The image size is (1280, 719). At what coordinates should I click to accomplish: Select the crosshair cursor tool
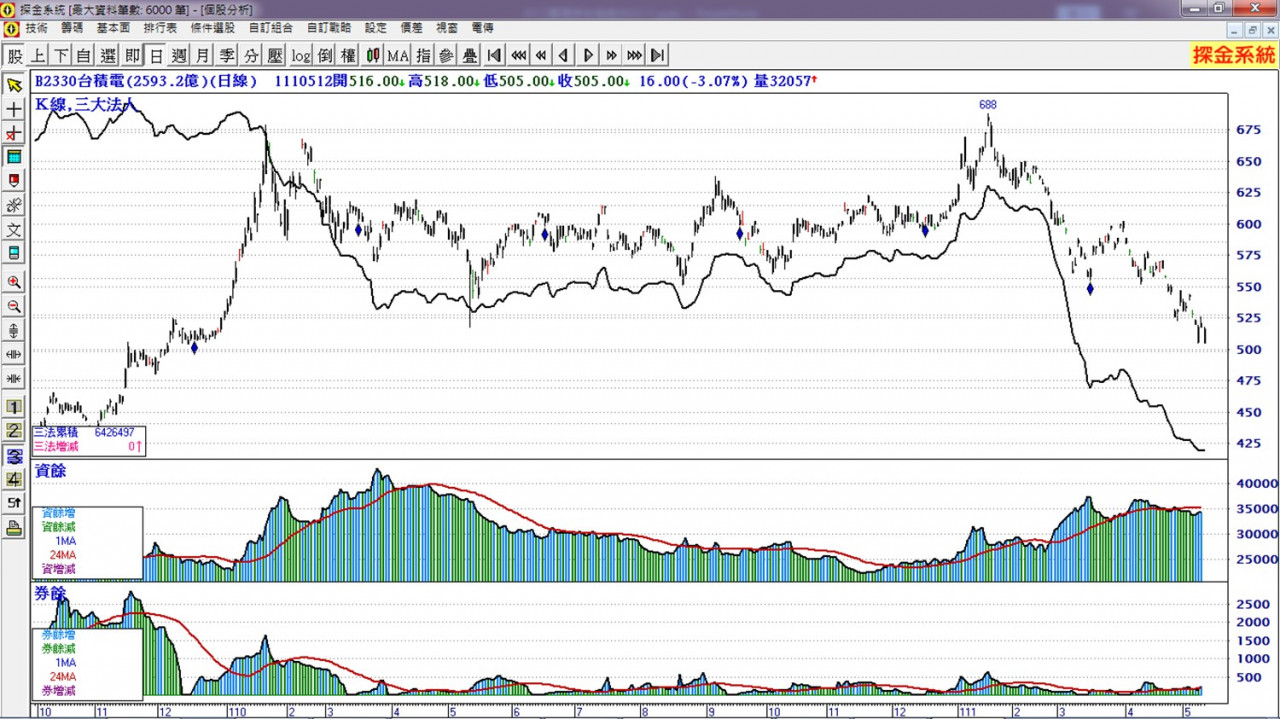click(14, 109)
